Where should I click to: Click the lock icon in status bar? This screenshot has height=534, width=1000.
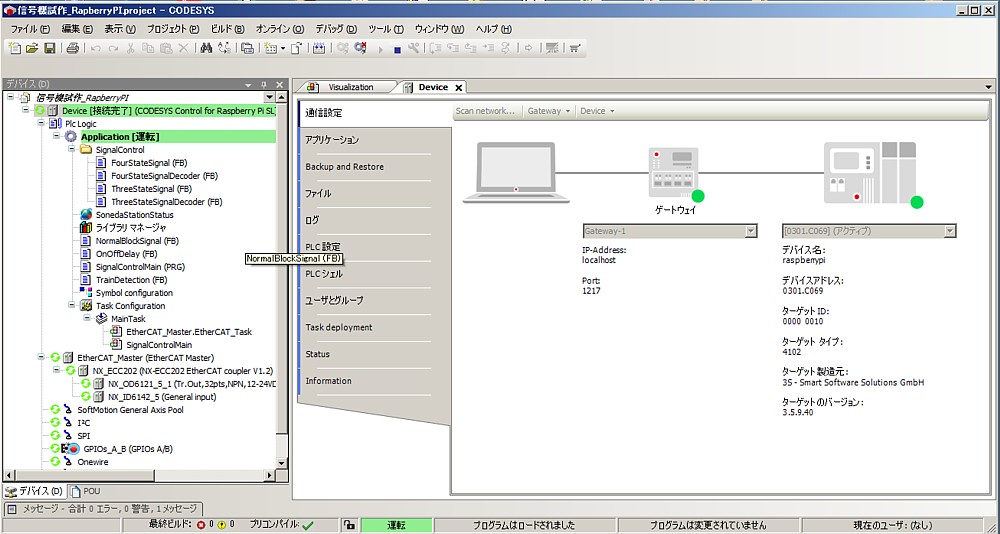[349, 525]
